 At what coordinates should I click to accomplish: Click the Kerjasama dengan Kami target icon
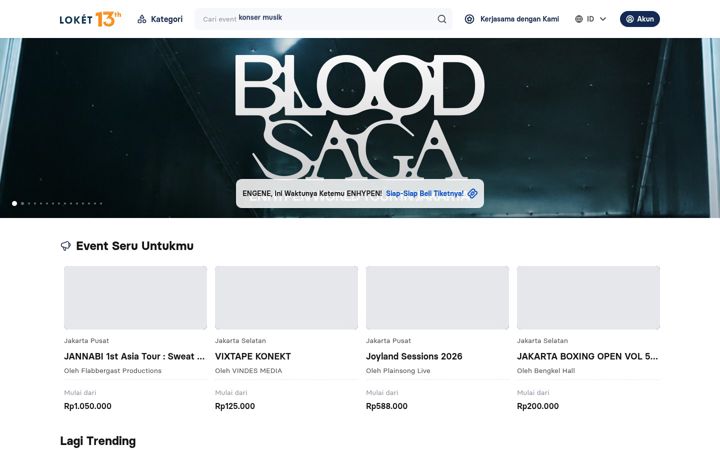click(469, 19)
